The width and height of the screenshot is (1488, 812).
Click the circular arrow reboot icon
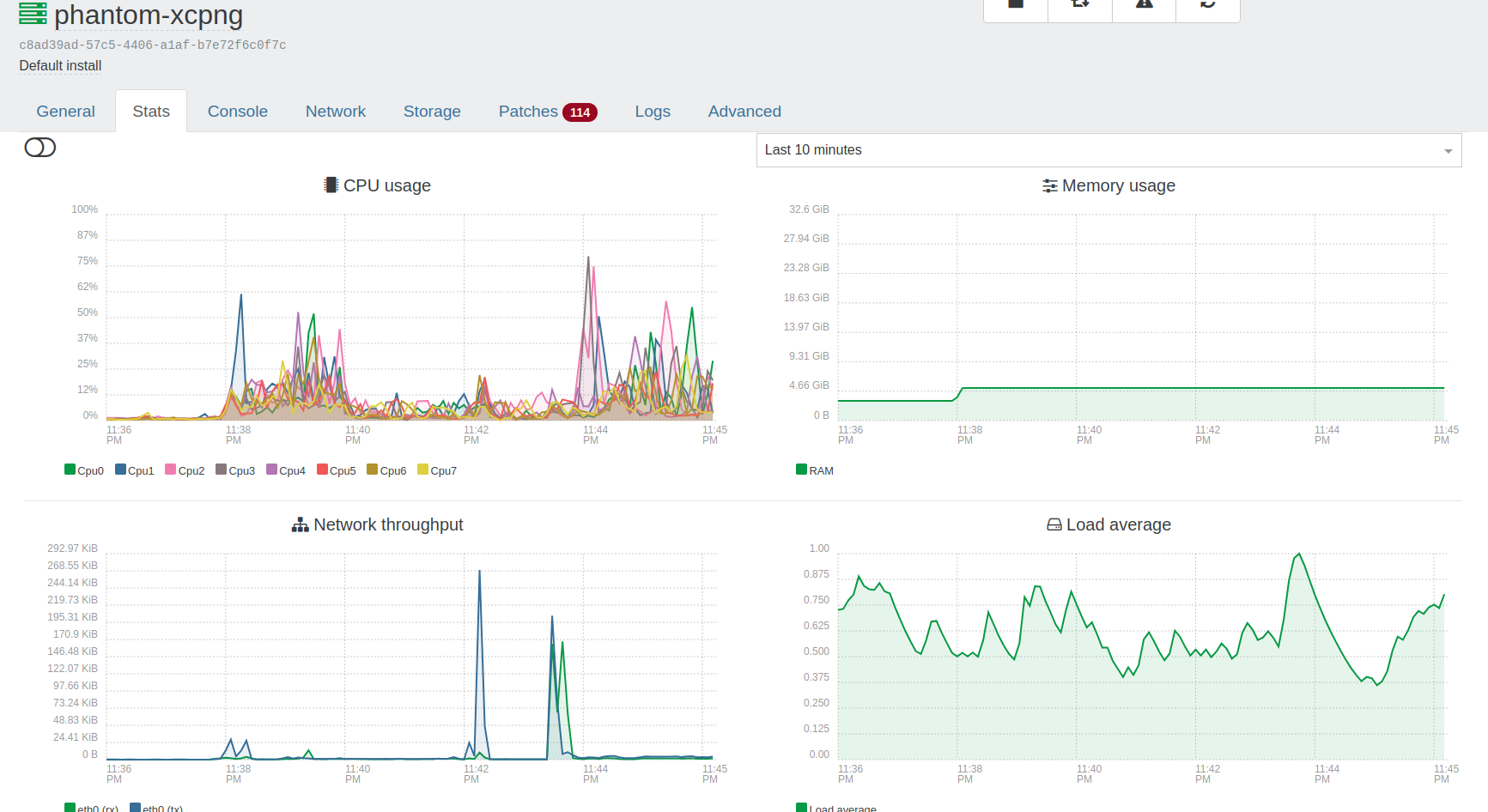point(1207,5)
